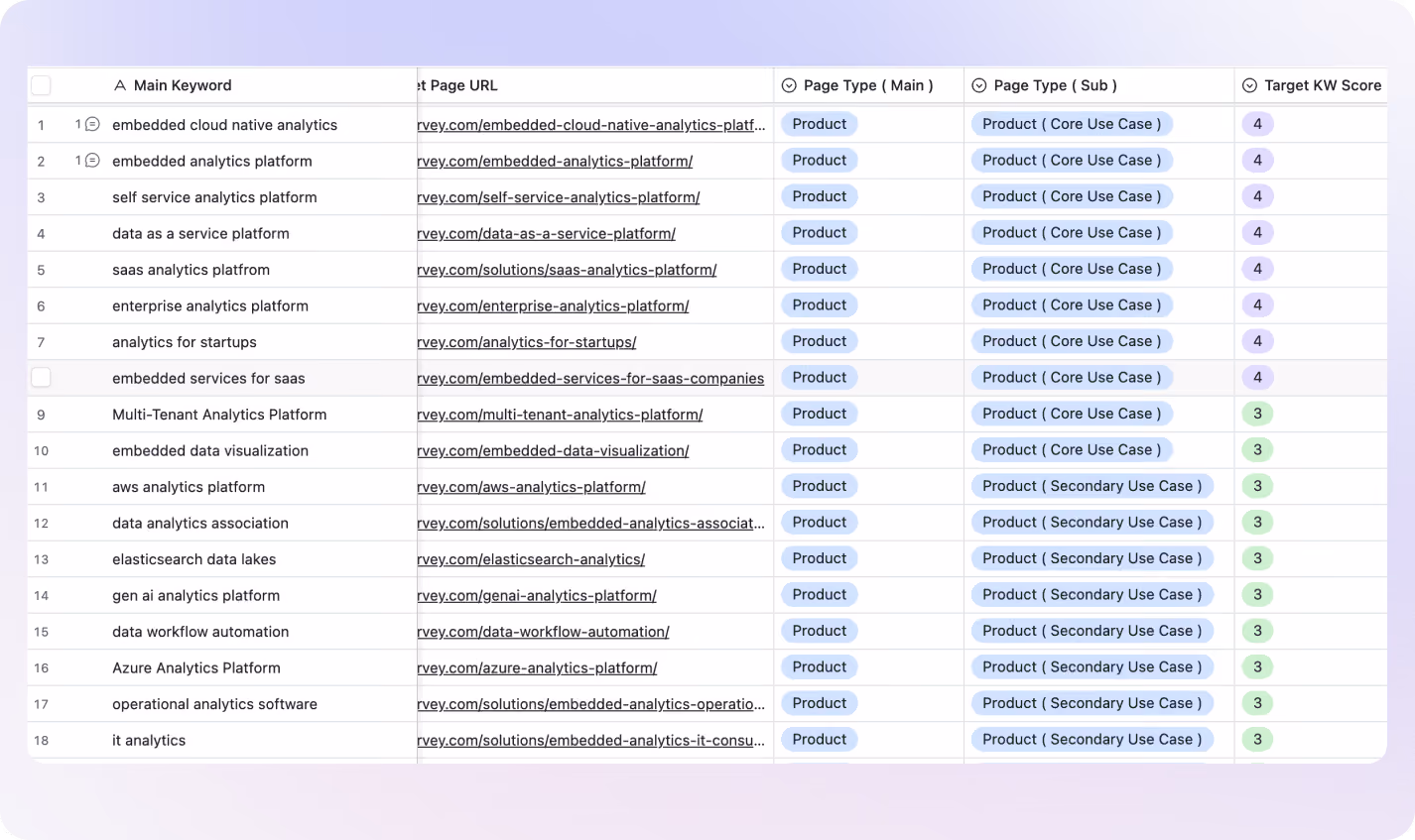
Task: Open the azure-analytics-platform URL link
Action: pos(537,667)
